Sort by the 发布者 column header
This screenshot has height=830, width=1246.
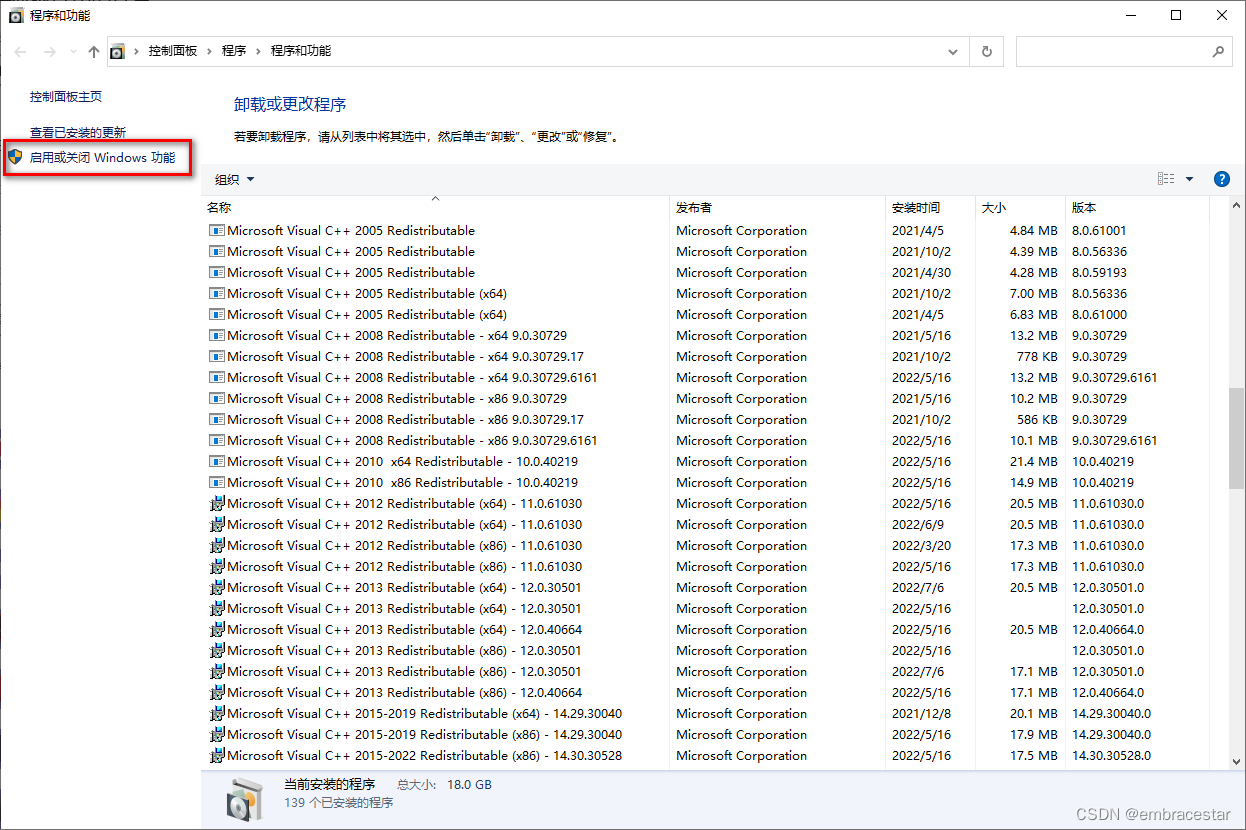[x=777, y=207]
